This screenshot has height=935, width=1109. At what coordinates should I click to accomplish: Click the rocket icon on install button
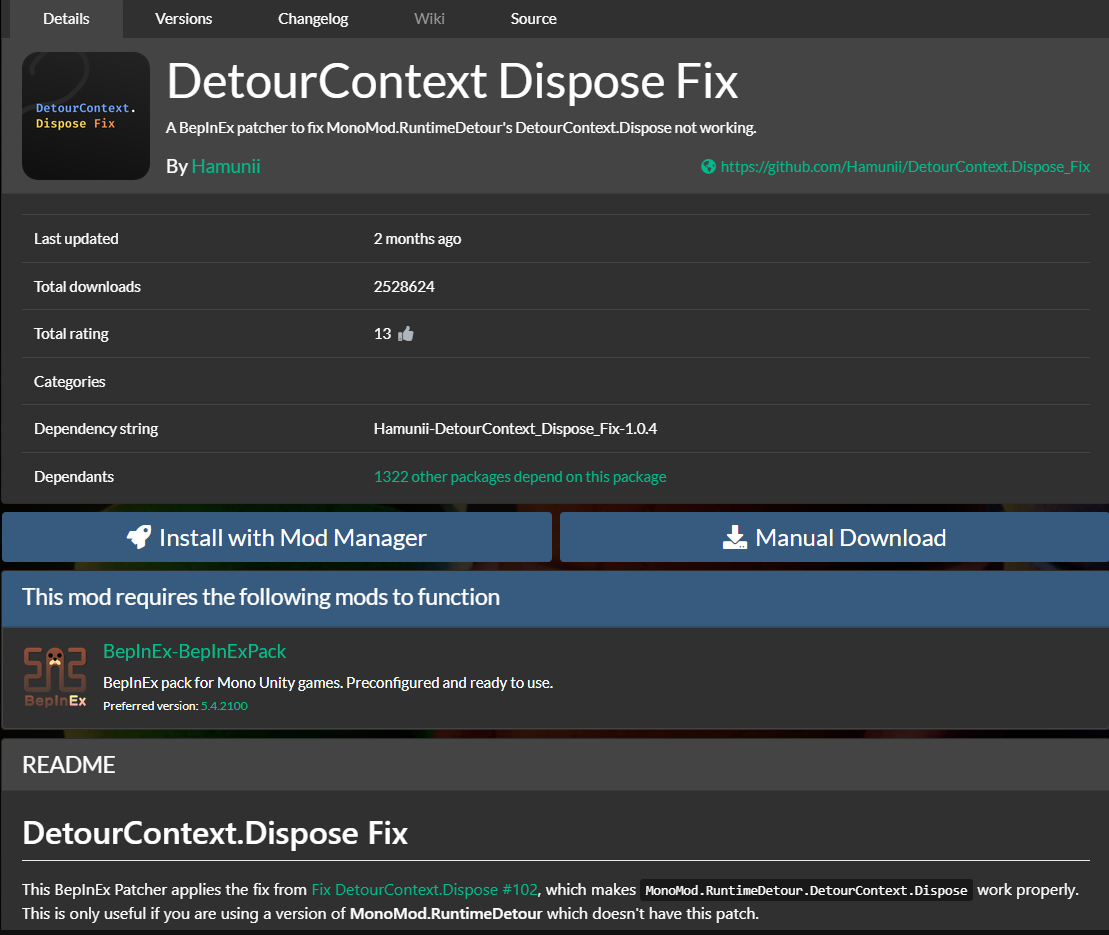(x=139, y=538)
